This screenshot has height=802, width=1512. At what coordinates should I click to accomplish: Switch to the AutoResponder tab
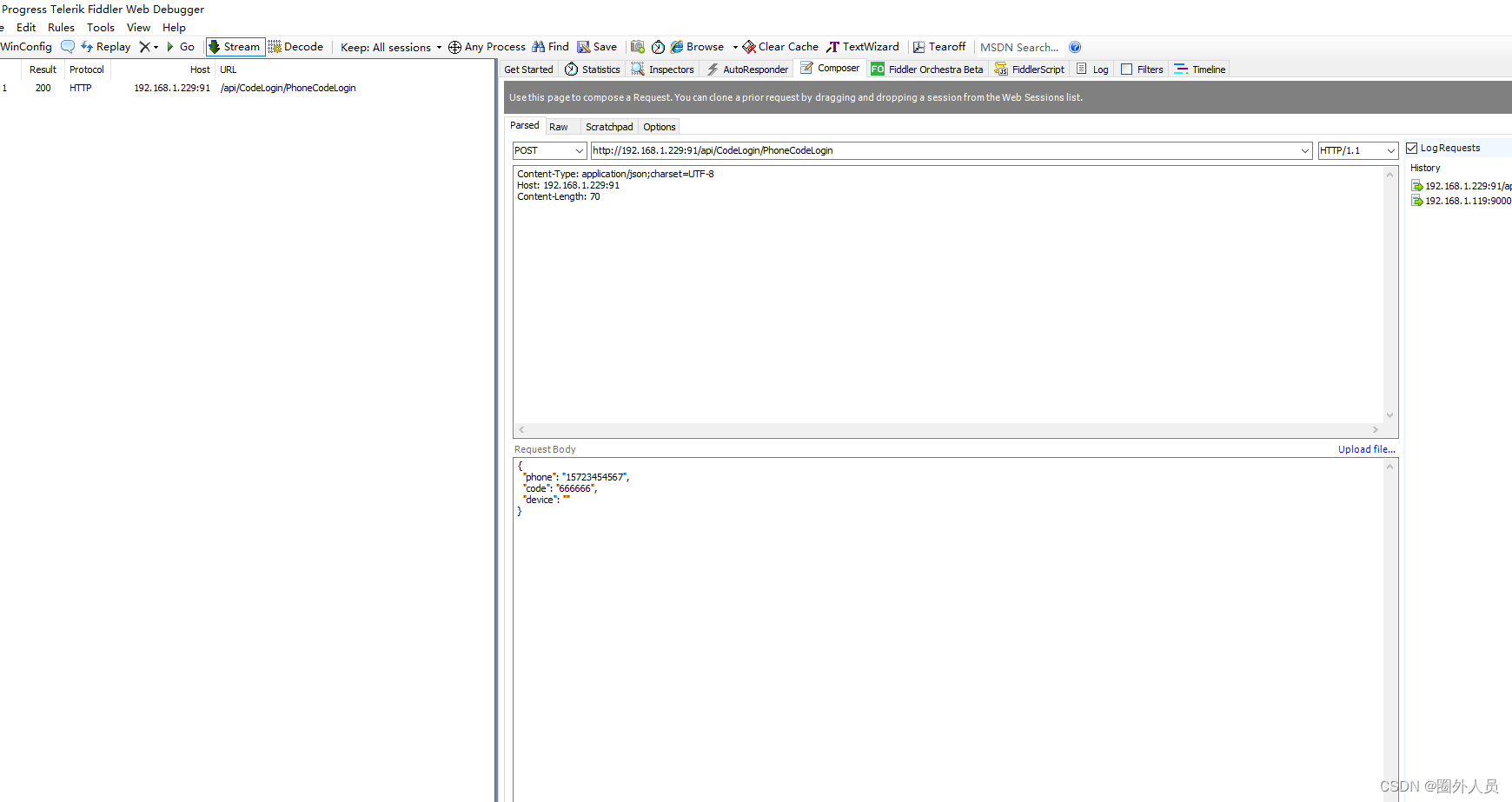coord(747,70)
